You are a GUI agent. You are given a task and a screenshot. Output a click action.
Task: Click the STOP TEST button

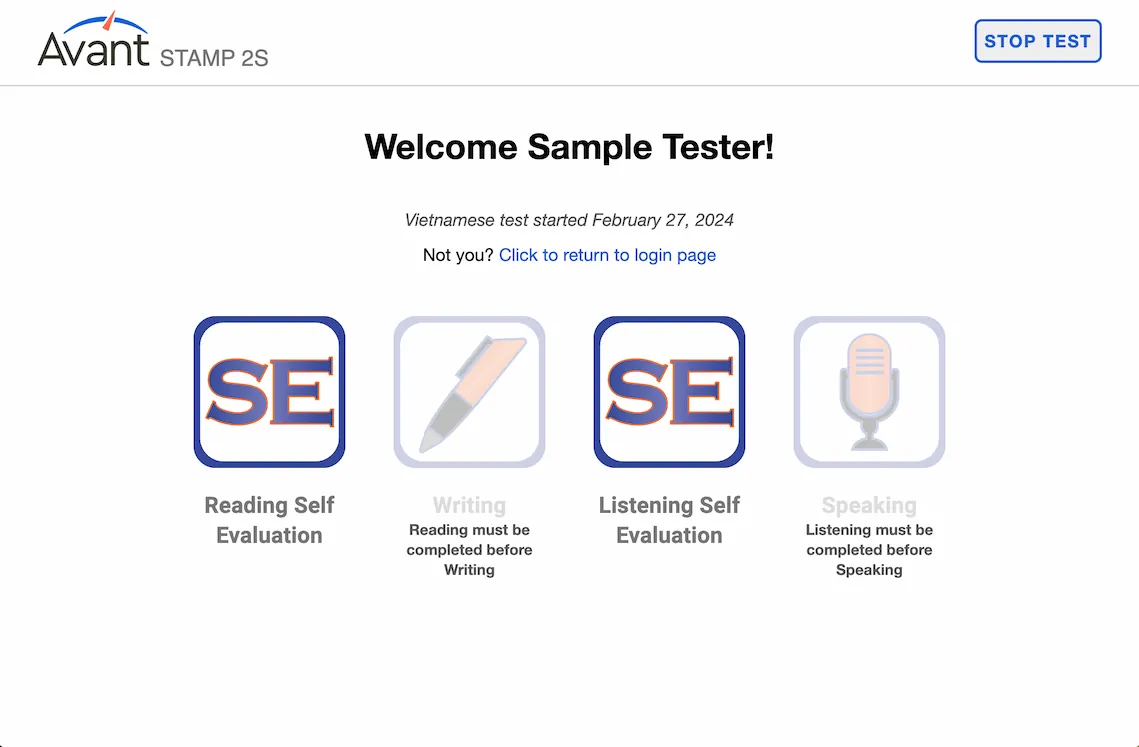[1037, 41]
